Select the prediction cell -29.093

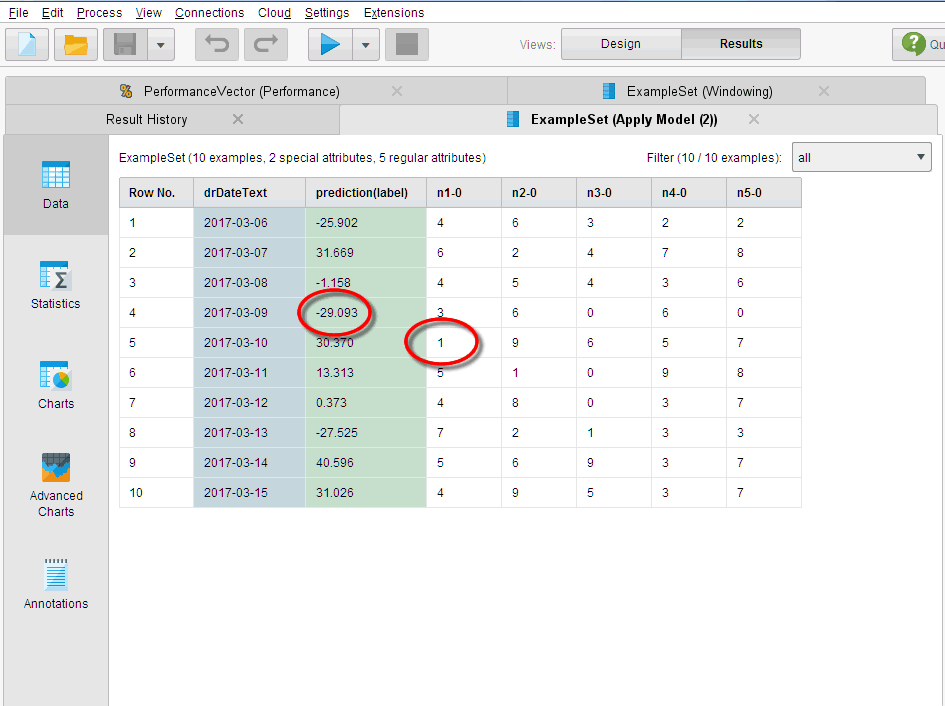[x=366, y=312]
